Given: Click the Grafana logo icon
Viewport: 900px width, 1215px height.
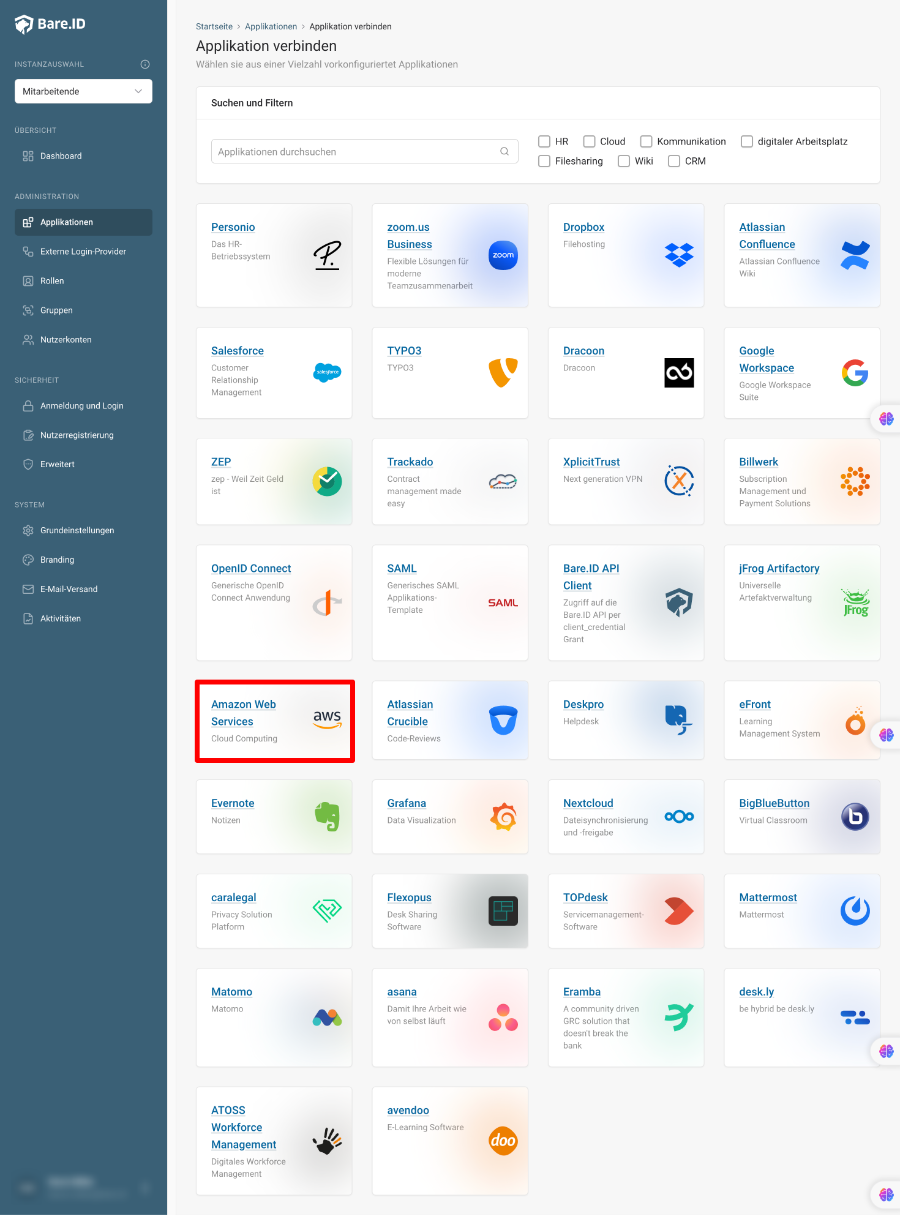Looking at the screenshot, I should (x=503, y=816).
